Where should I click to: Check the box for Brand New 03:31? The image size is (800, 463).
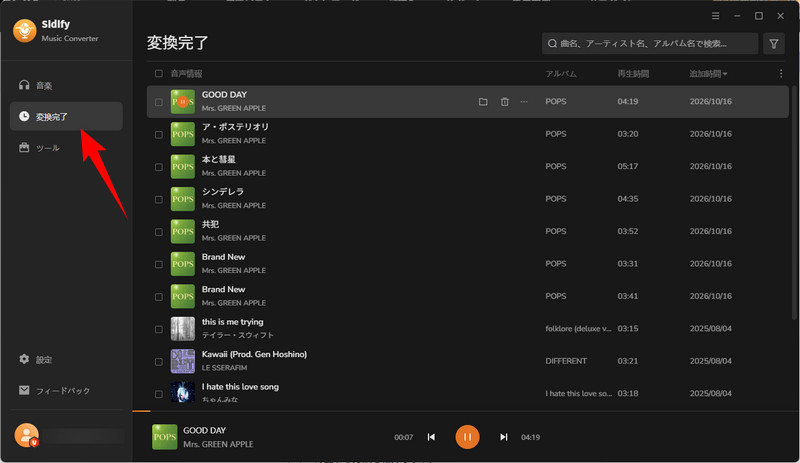(159, 264)
